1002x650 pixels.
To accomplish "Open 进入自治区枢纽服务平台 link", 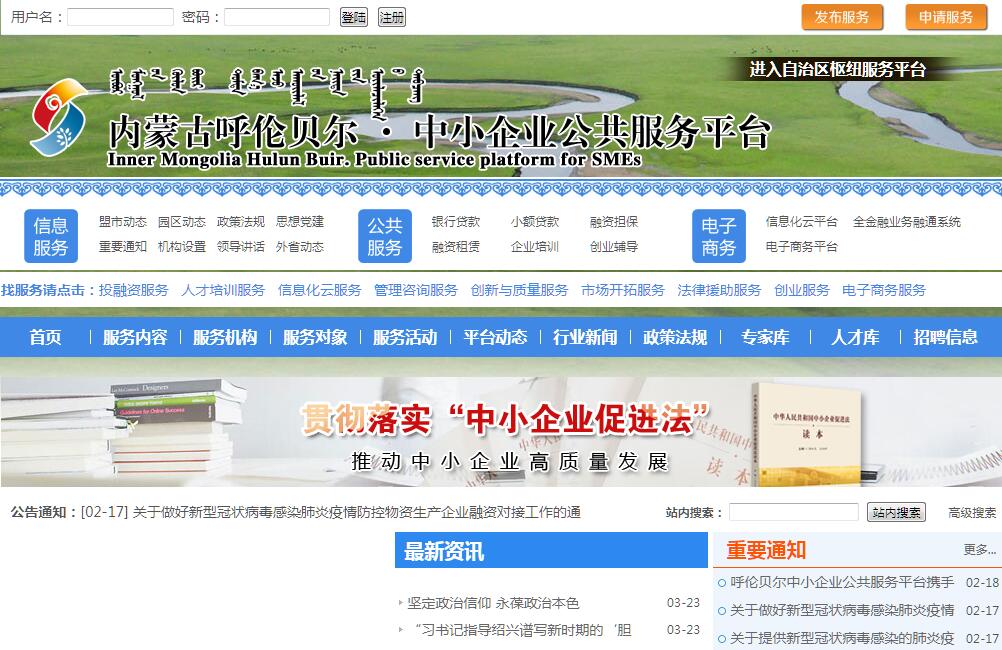I will pyautogui.click(x=838, y=69).
